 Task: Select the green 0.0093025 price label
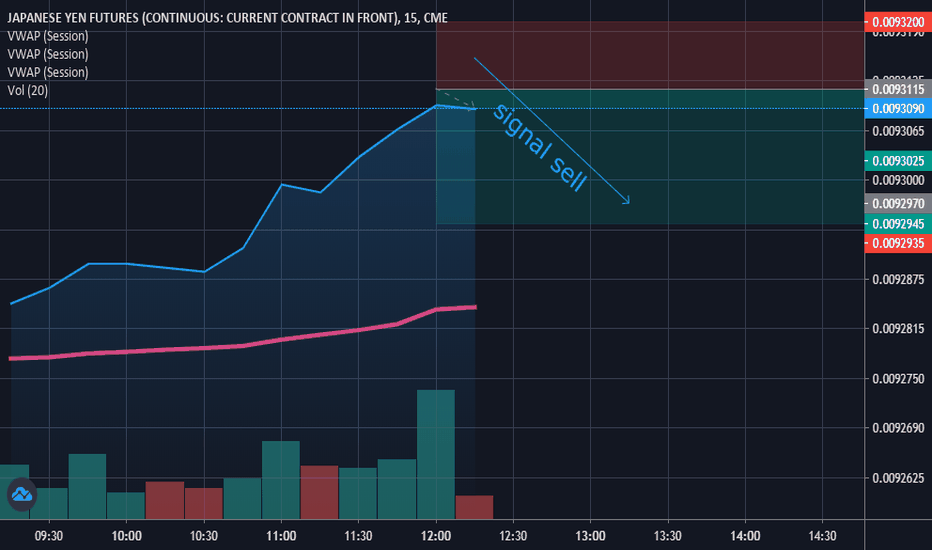pyautogui.click(x=898, y=161)
